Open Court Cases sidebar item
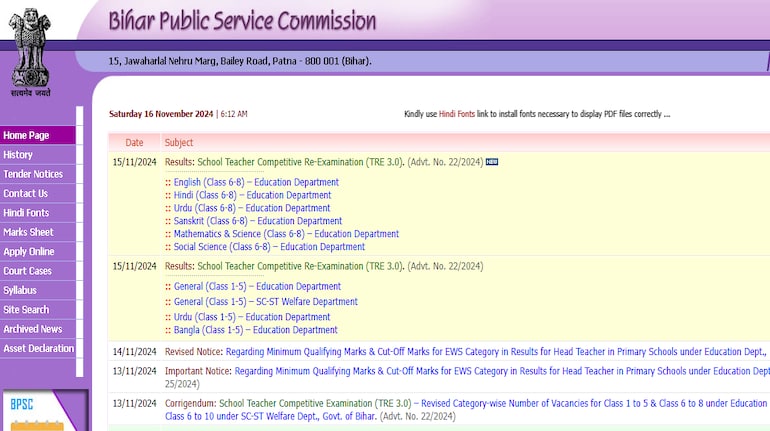Viewport: 770px width, 431px height. click(x=38, y=271)
